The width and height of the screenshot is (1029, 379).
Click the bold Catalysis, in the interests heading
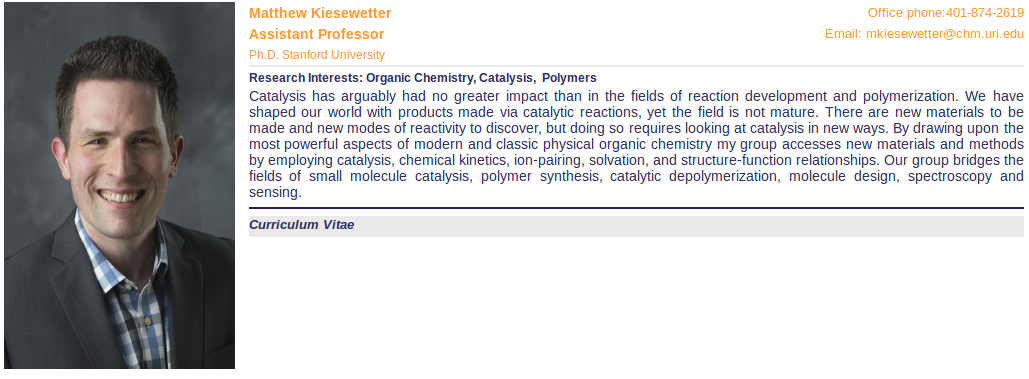[507, 78]
